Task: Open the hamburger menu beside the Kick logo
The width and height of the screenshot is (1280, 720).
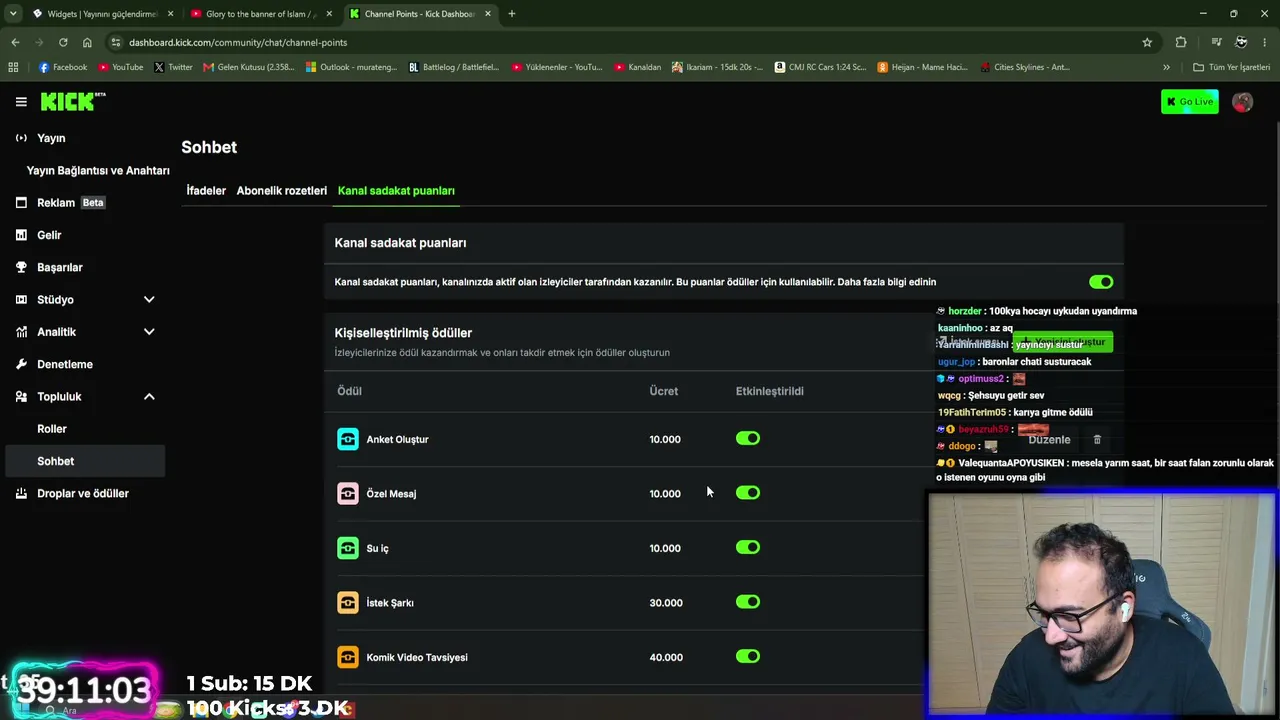Action: [21, 101]
